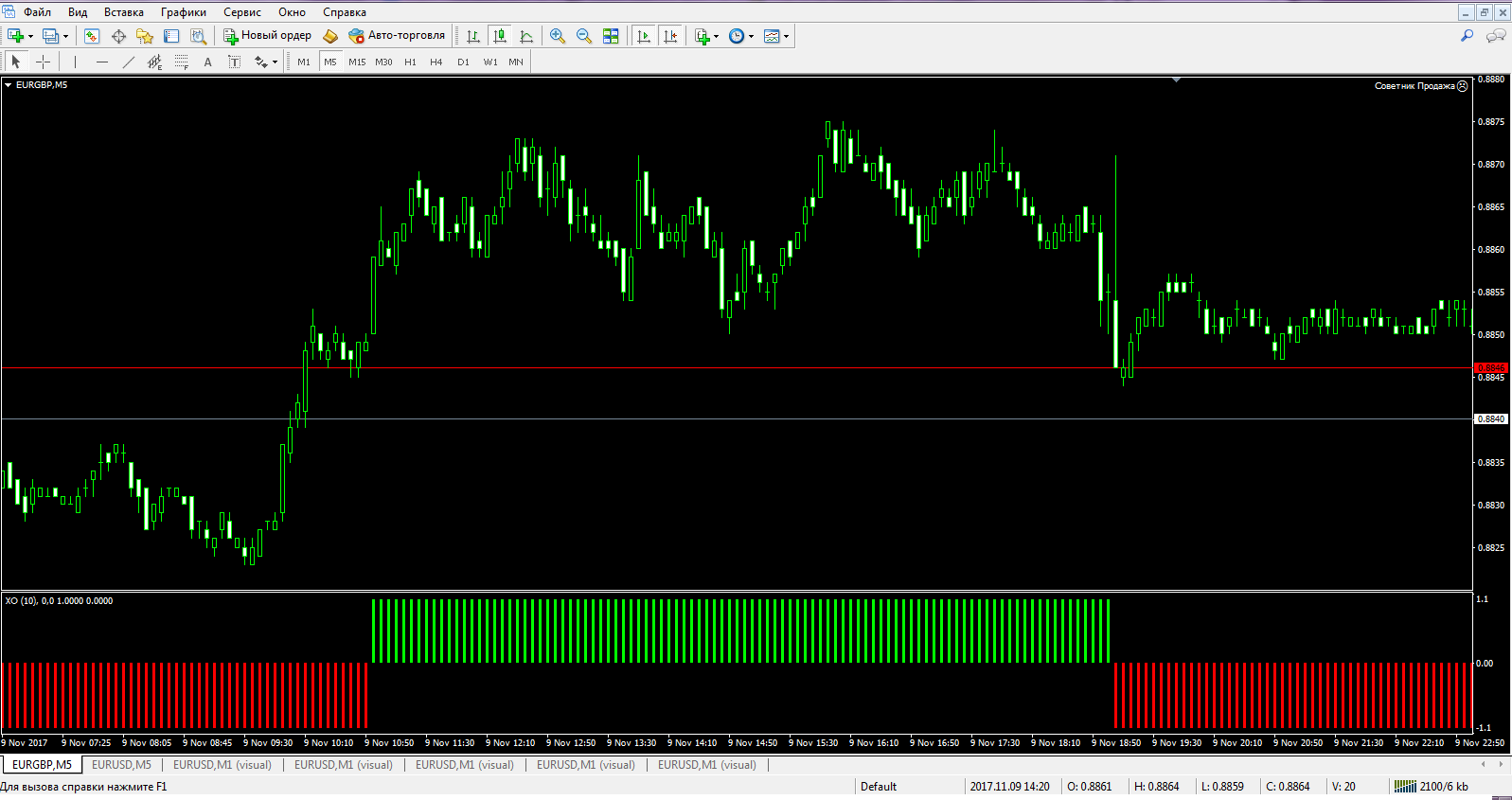Switch to M30 timeframe

pos(383,62)
